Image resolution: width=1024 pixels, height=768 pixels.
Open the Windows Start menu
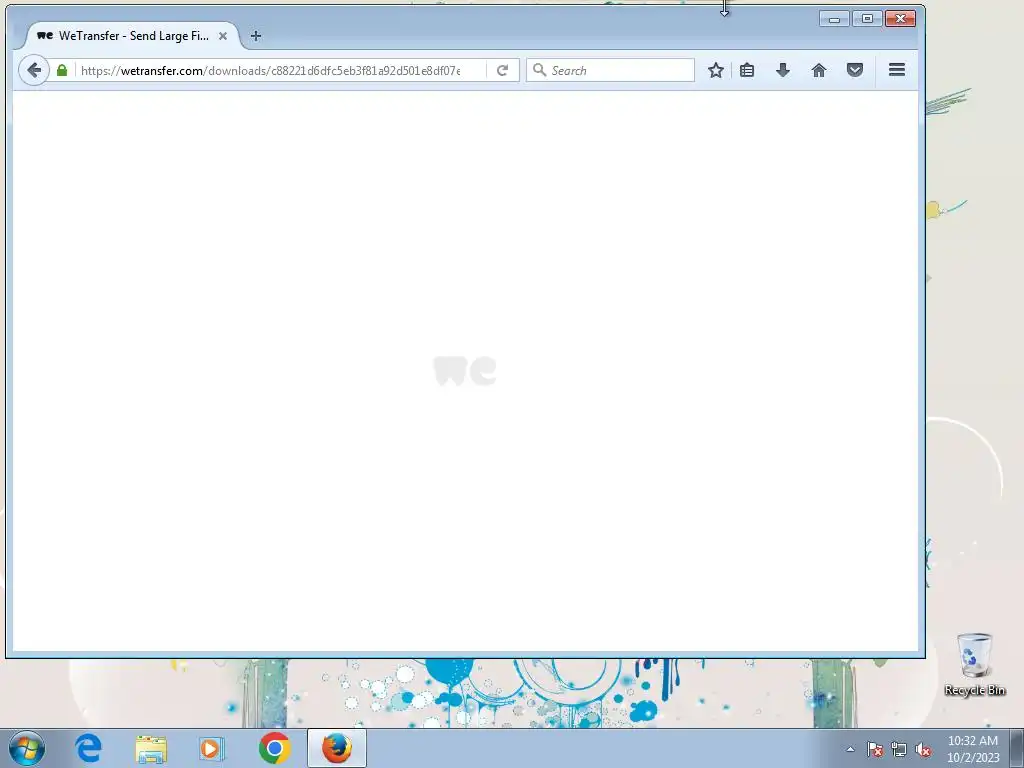click(x=27, y=748)
